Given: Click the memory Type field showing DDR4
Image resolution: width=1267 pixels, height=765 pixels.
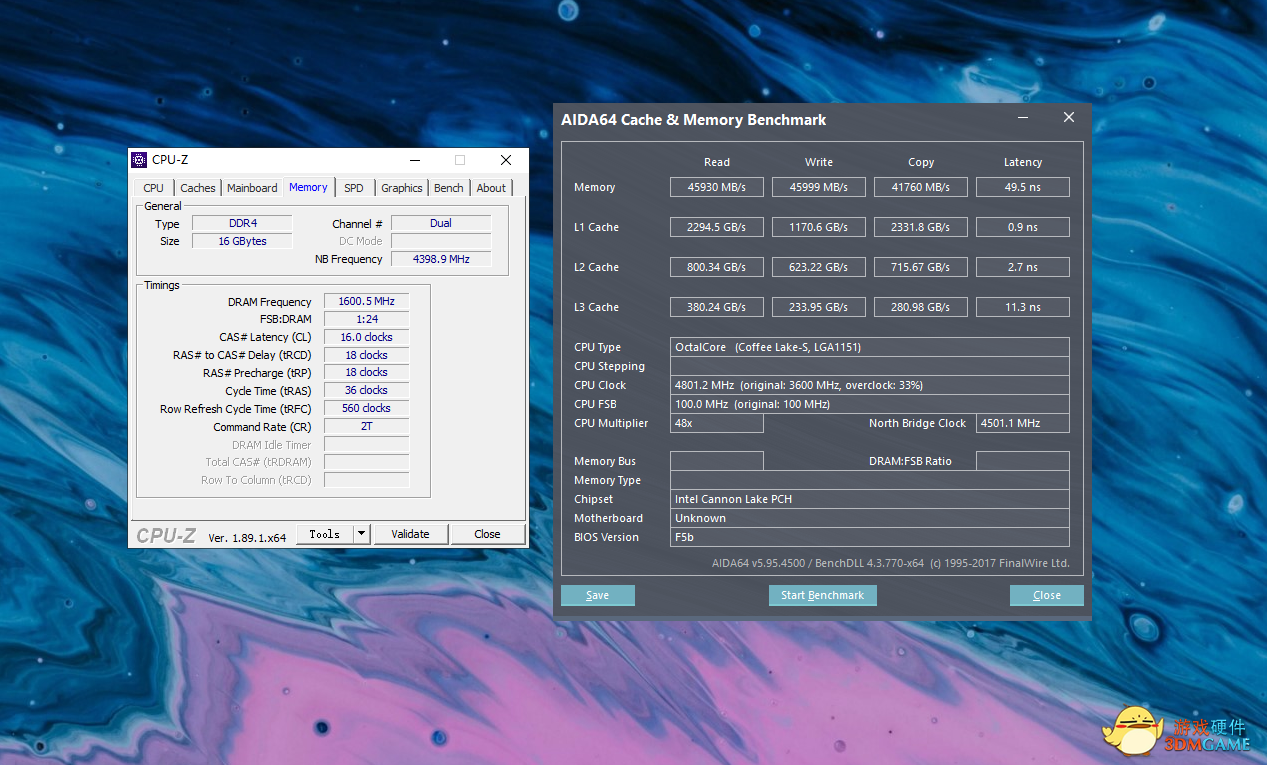Looking at the screenshot, I should pyautogui.click(x=242, y=223).
